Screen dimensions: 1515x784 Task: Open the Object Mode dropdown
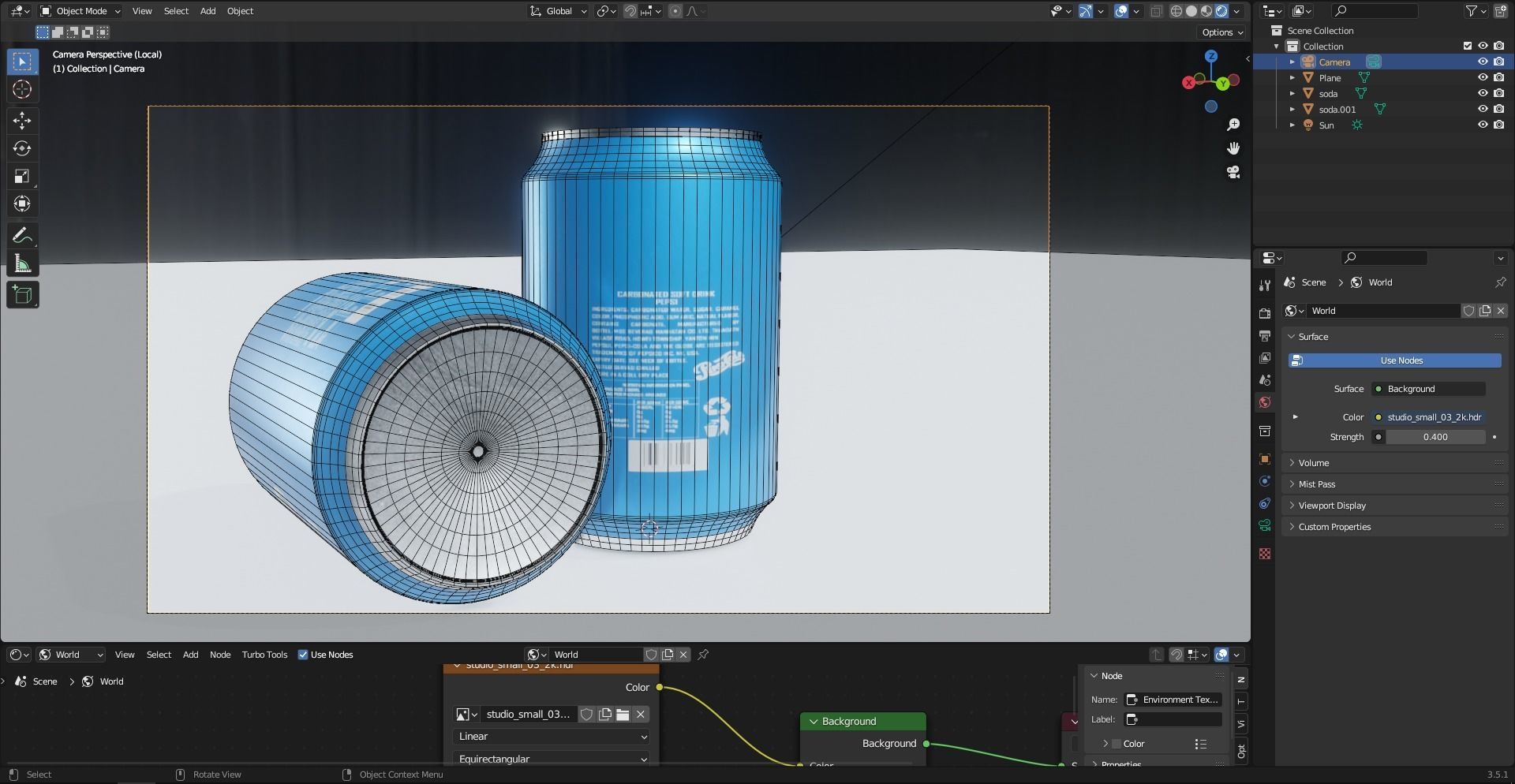[x=79, y=10]
